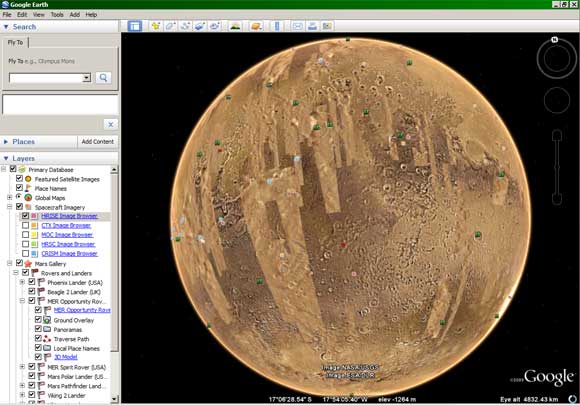Toggle the sunlight landscape toolbar icon

pos(235,26)
